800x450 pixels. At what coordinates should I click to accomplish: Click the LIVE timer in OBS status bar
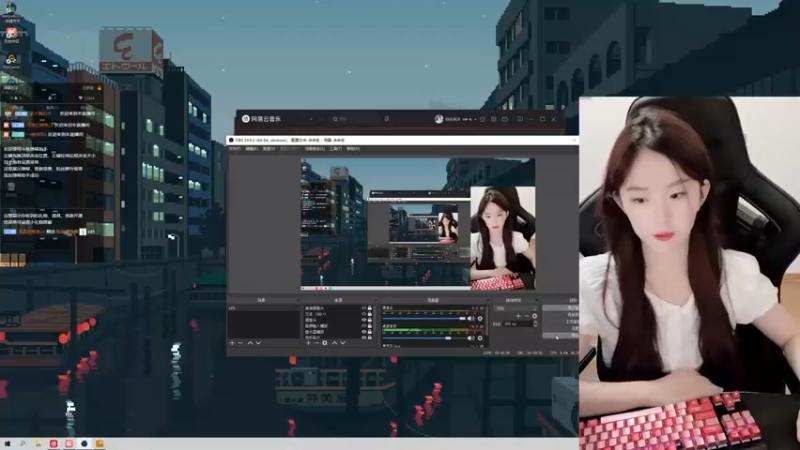pyautogui.click(x=496, y=353)
